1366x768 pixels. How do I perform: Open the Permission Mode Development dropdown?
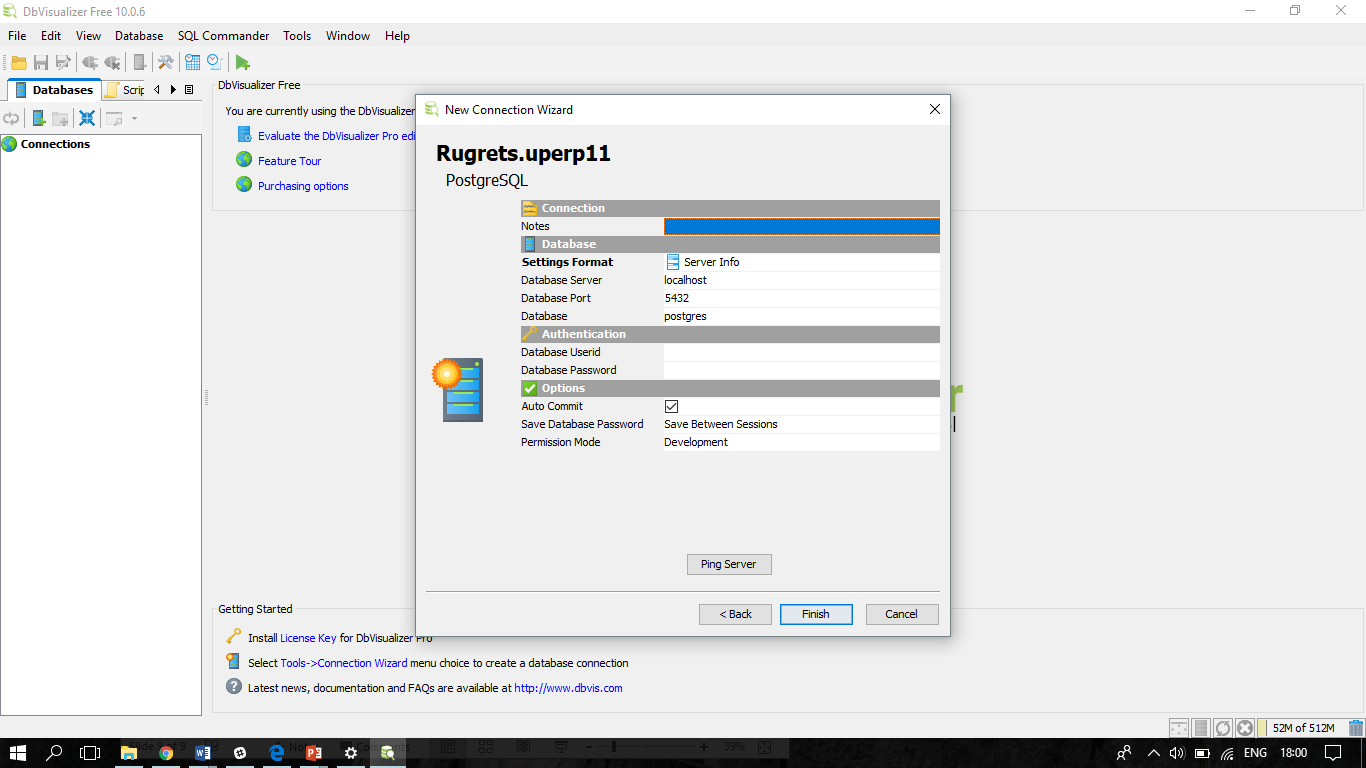pyautogui.click(x=802, y=442)
